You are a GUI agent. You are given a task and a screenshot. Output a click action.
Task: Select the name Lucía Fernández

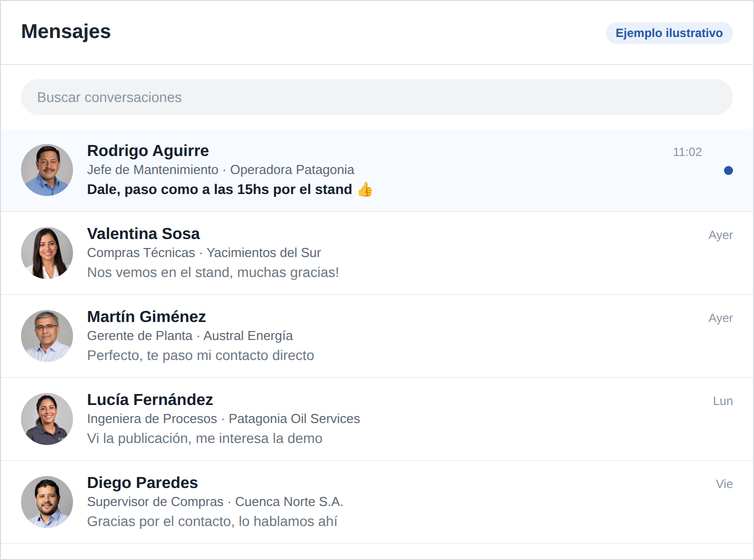pos(150,399)
